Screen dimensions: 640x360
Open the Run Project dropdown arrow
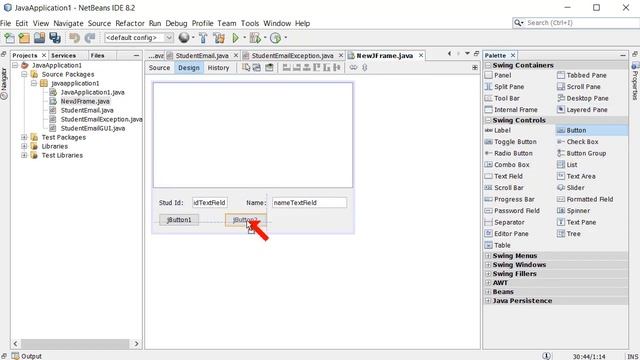pyautogui.click(x=244, y=38)
